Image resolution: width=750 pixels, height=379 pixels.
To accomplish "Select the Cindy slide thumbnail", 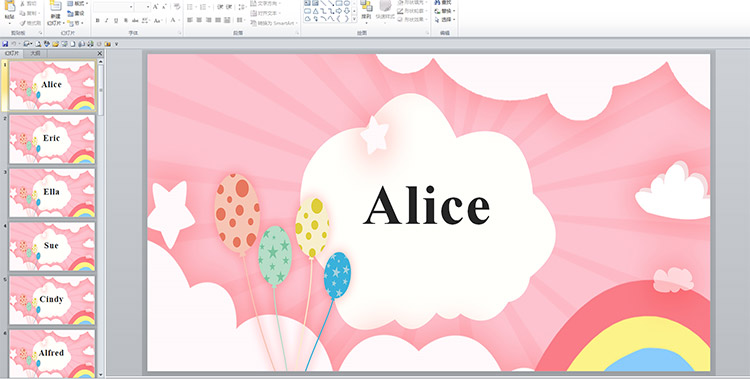I will click(52, 300).
